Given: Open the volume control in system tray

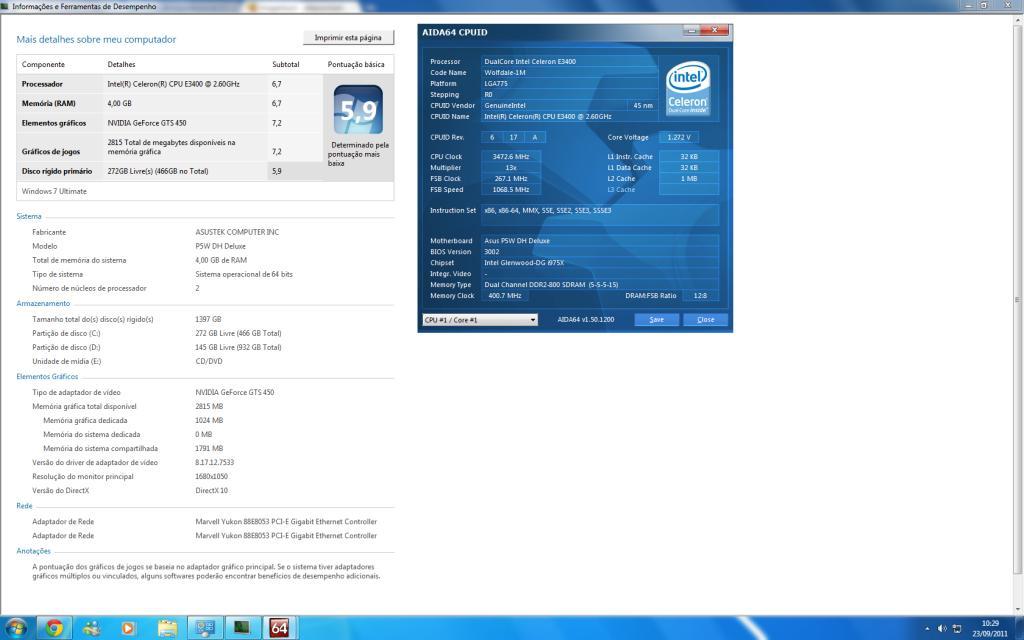Looking at the screenshot, I should point(942,628).
